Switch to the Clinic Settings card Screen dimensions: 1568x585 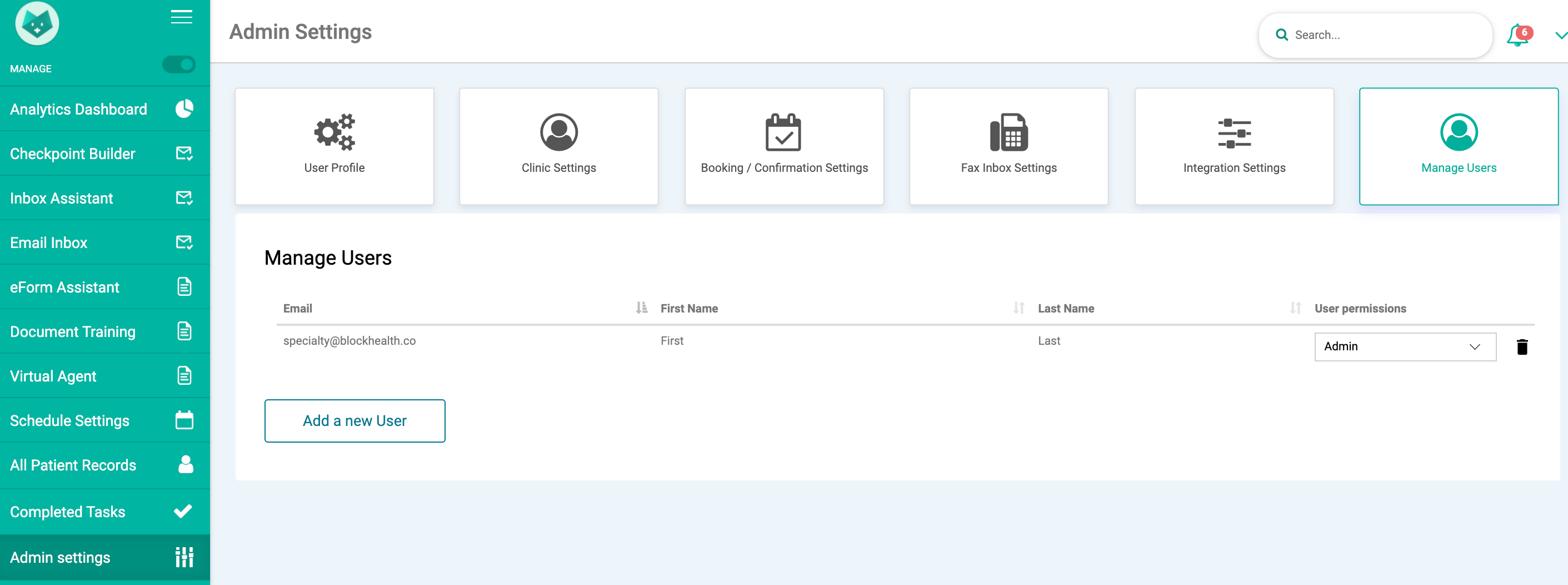559,146
